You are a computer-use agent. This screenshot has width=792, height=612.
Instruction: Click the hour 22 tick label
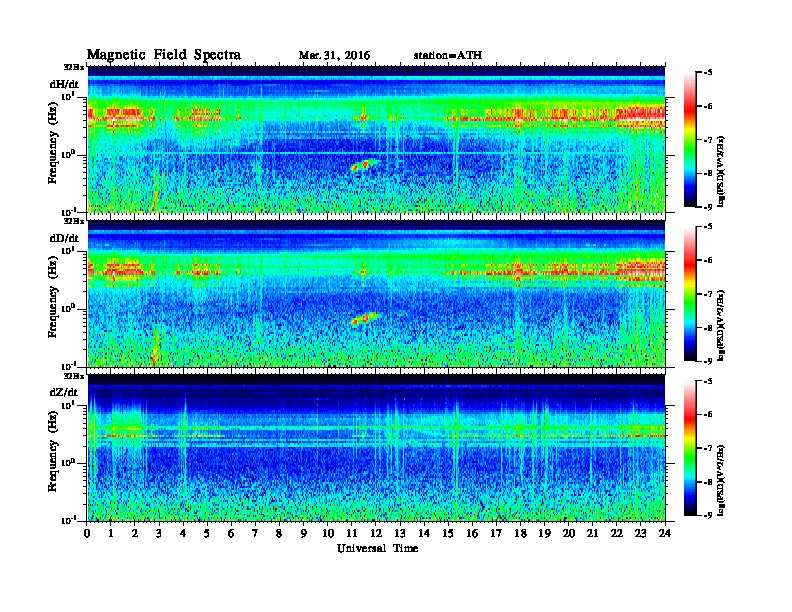[x=617, y=534]
